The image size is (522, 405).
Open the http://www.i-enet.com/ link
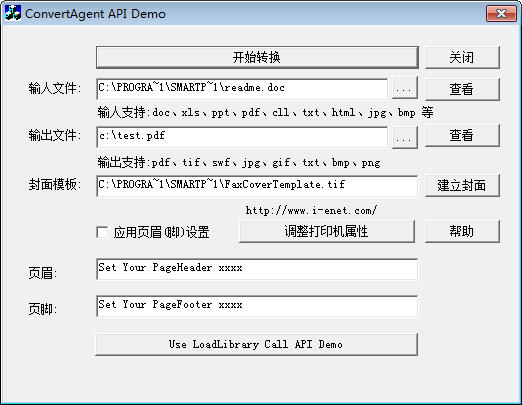(x=311, y=210)
